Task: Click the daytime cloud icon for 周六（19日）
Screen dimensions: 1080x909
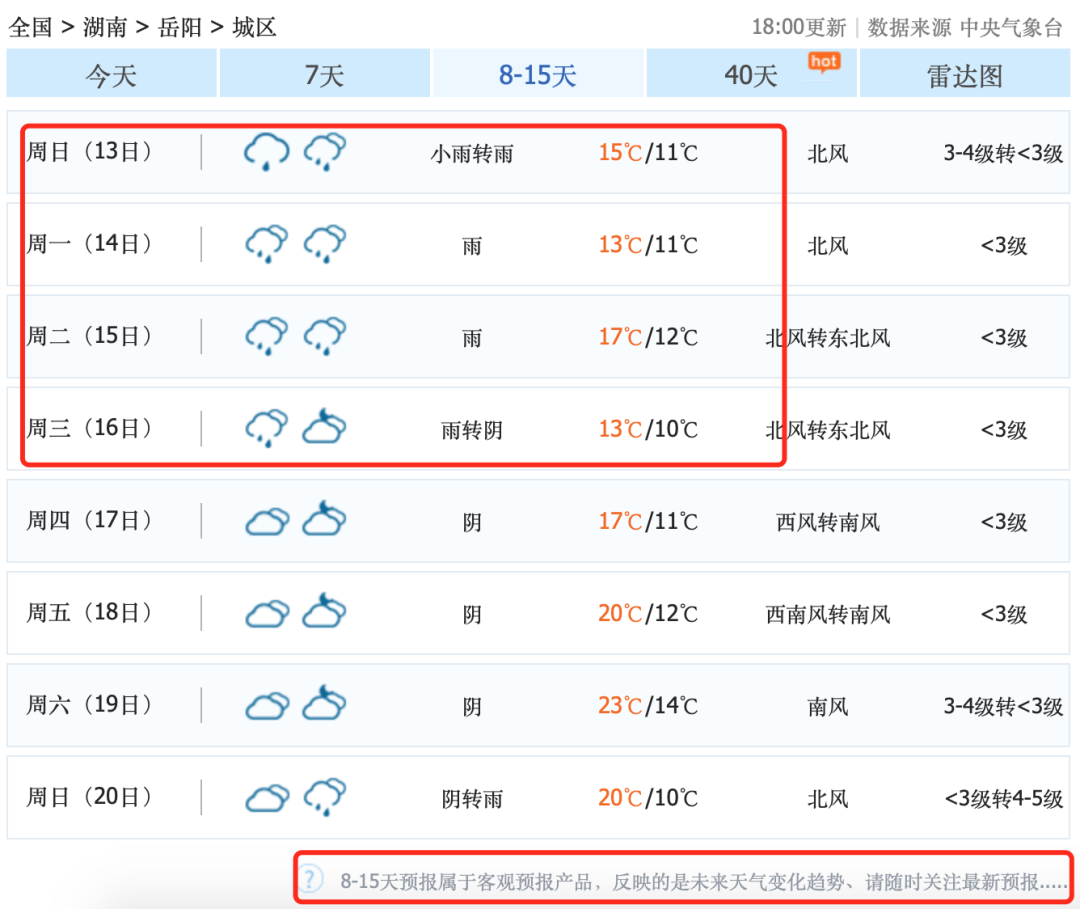Action: [x=266, y=705]
